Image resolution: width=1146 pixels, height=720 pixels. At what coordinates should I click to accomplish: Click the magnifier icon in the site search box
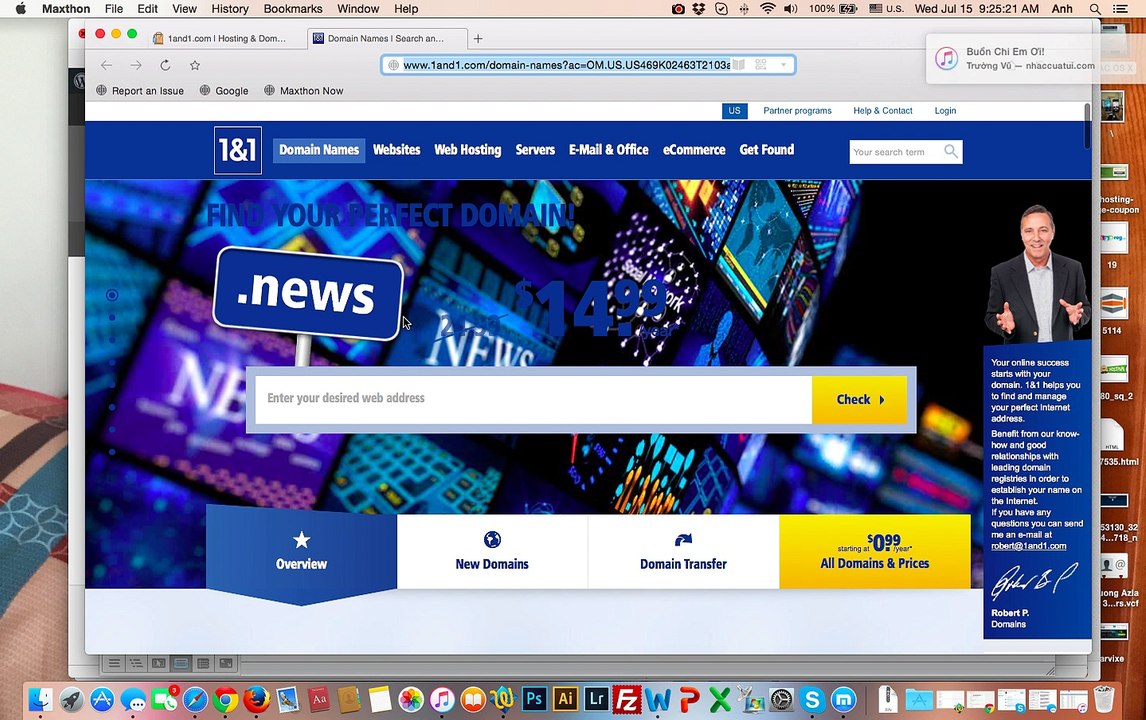(x=950, y=151)
